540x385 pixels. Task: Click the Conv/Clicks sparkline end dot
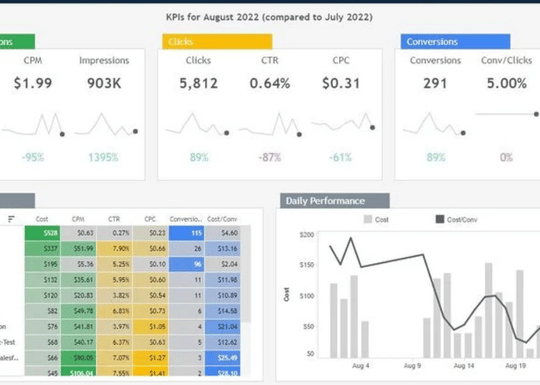pos(536,114)
